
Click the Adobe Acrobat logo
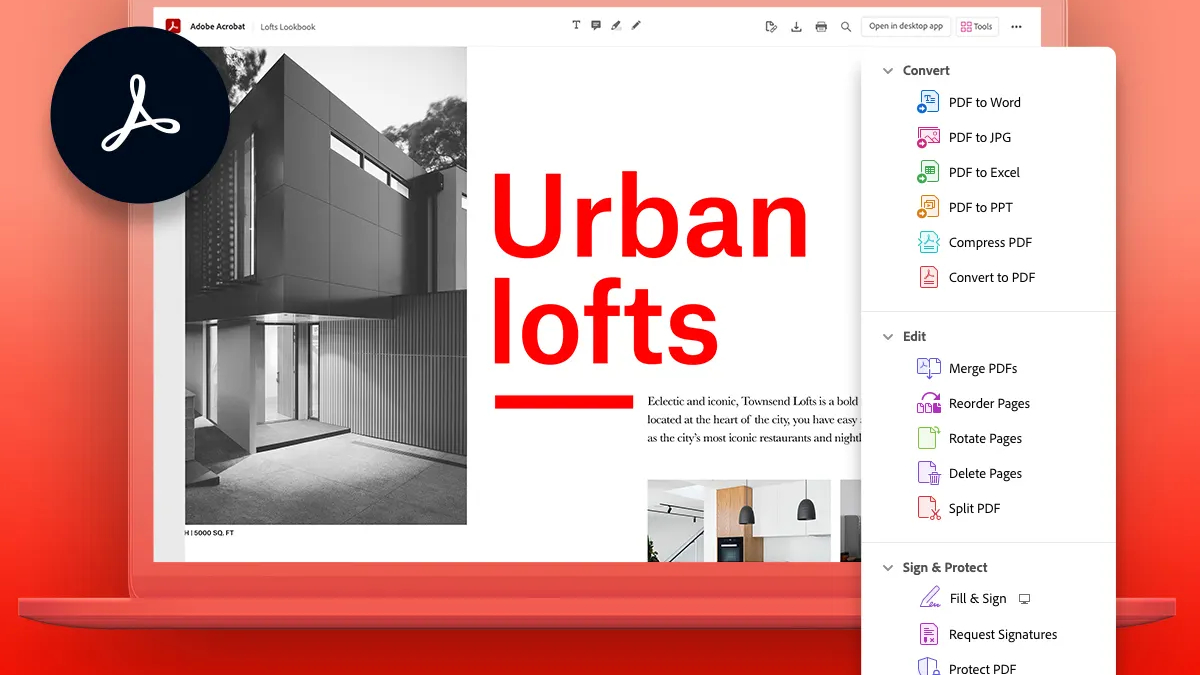point(175,26)
